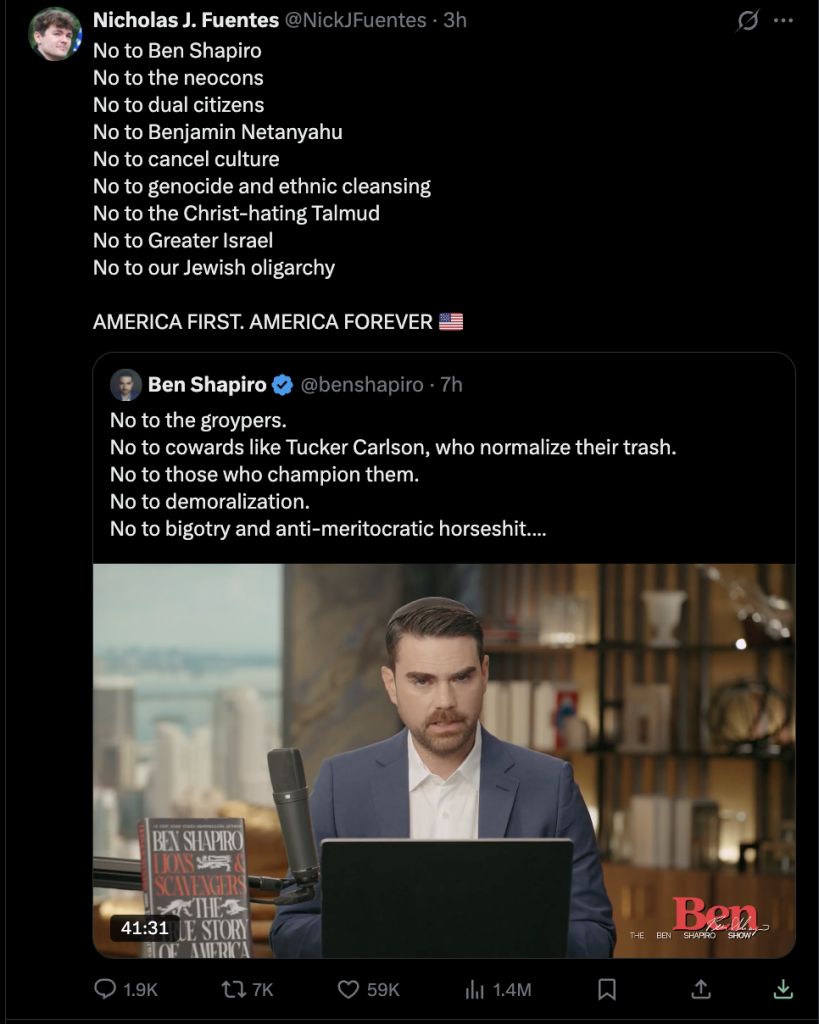Like the post with the 59K heart icon

pyautogui.click(x=348, y=989)
